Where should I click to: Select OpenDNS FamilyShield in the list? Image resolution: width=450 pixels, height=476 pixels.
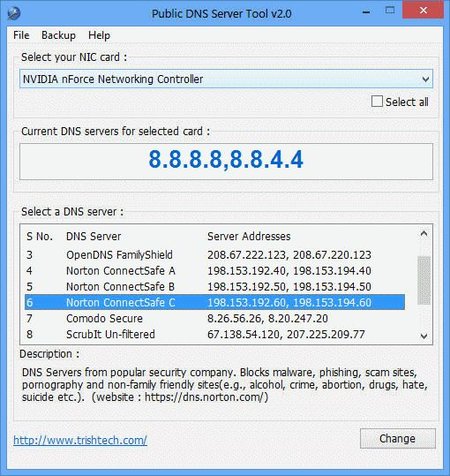[215, 255]
